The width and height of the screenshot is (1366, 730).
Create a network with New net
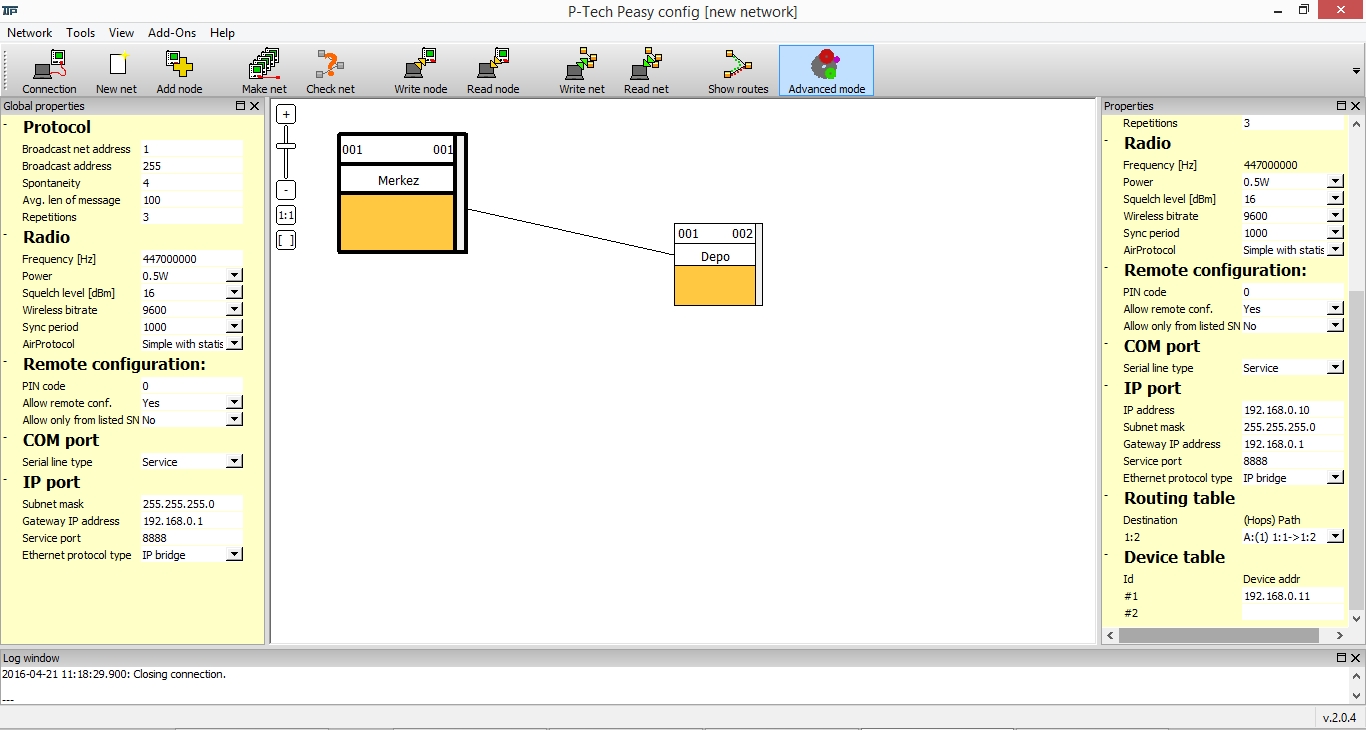tap(116, 71)
